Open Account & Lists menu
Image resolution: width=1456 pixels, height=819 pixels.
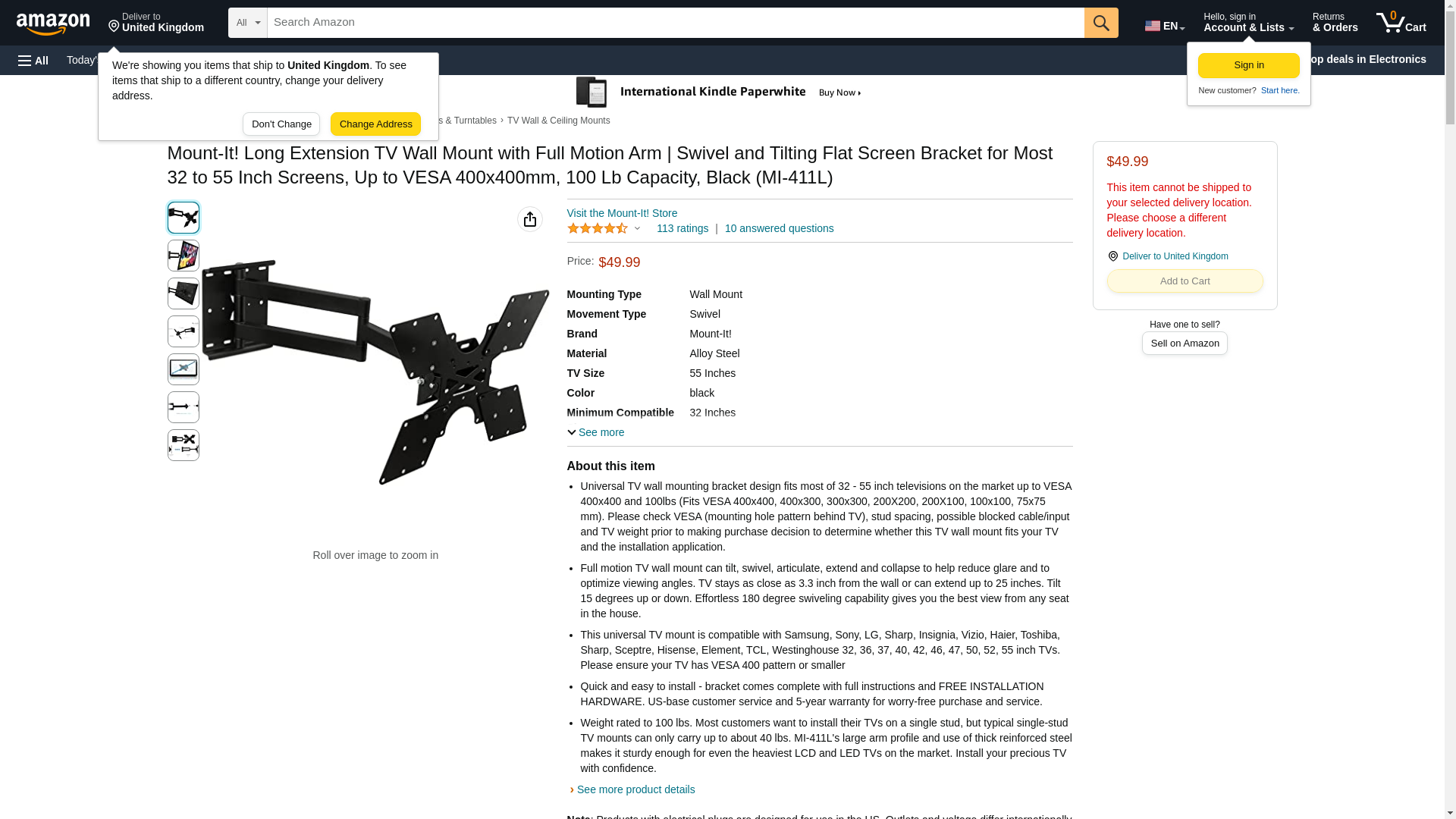pos(1248,23)
